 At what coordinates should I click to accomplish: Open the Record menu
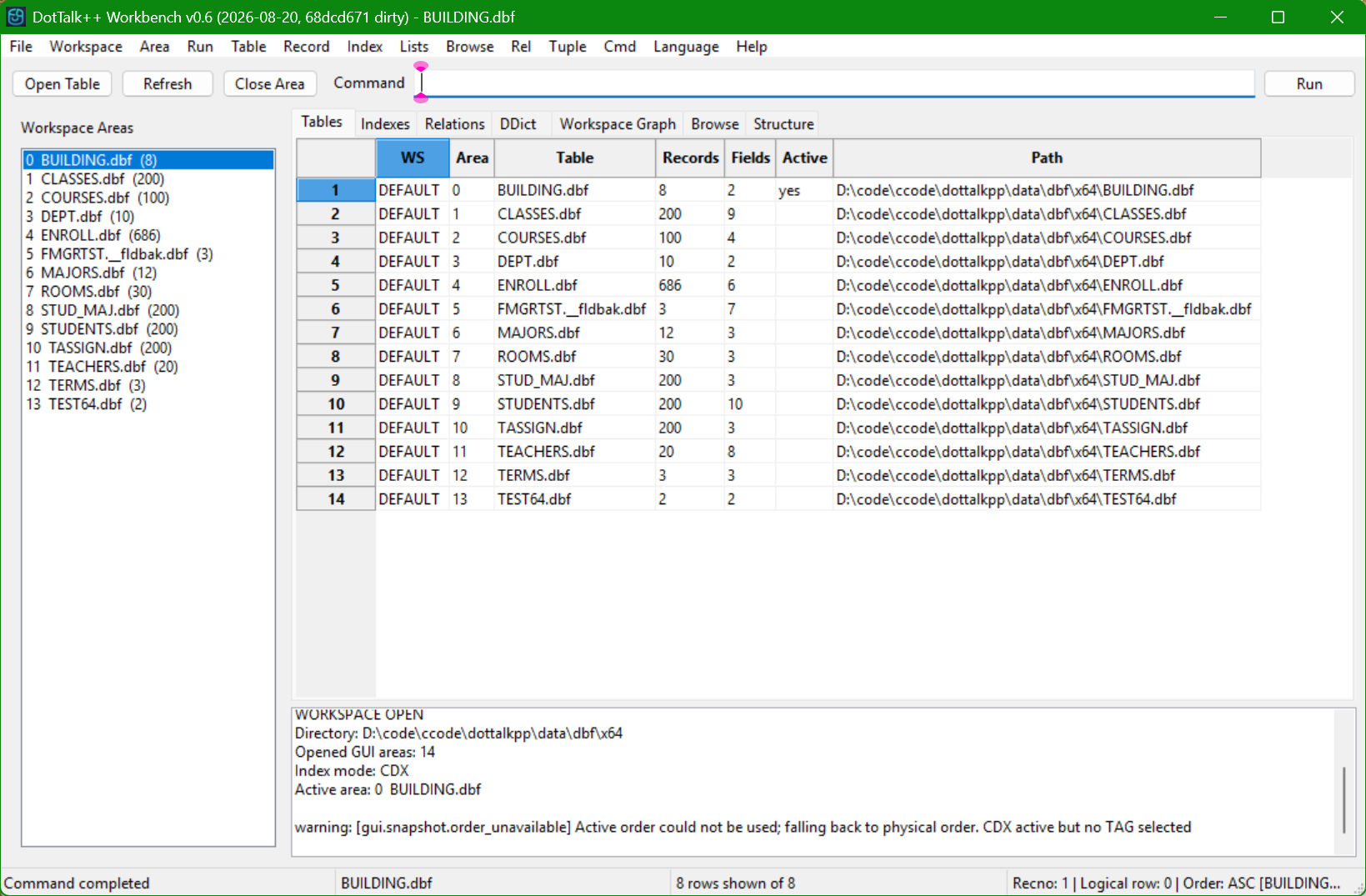pos(306,47)
